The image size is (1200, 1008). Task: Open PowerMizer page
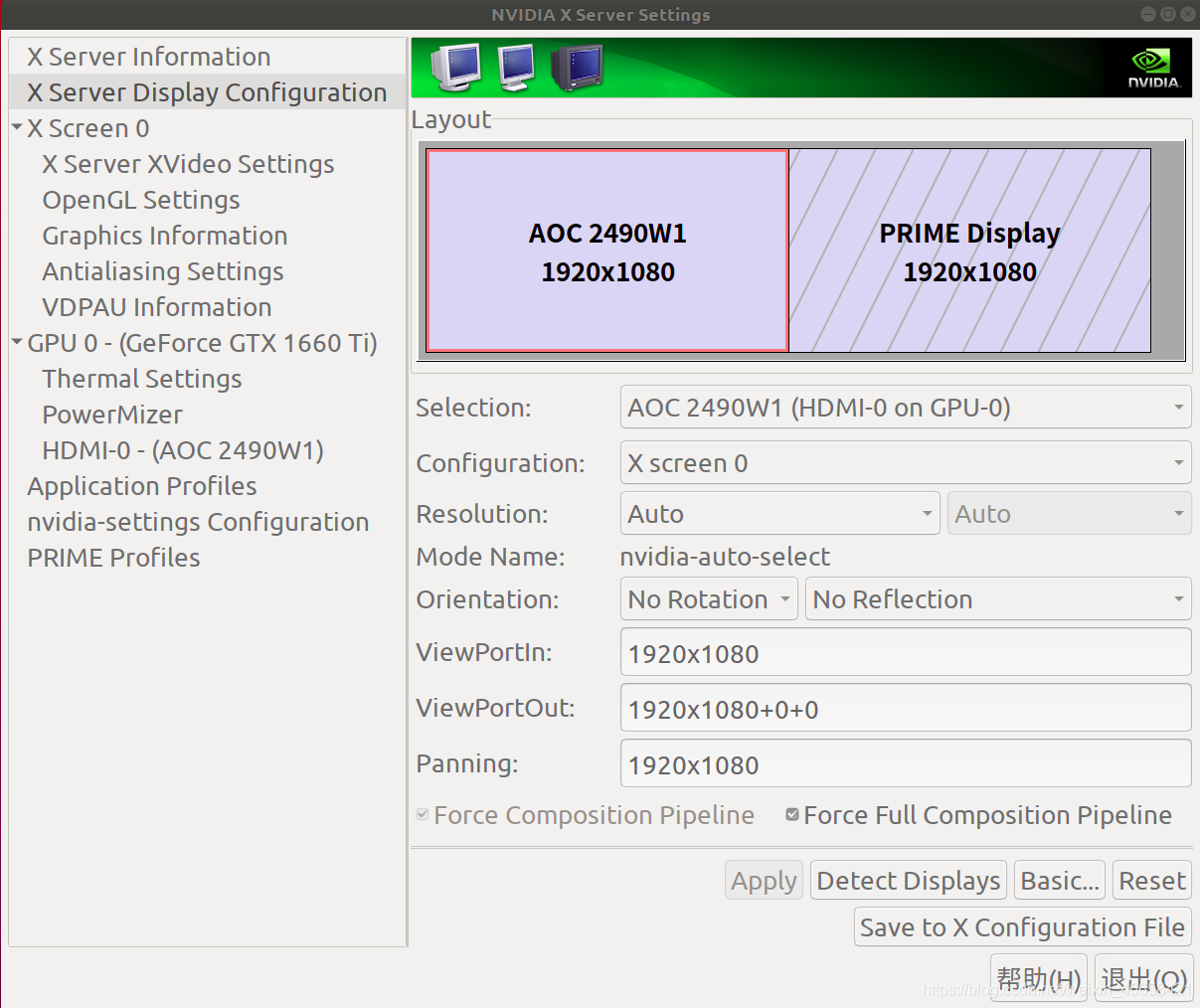112,415
